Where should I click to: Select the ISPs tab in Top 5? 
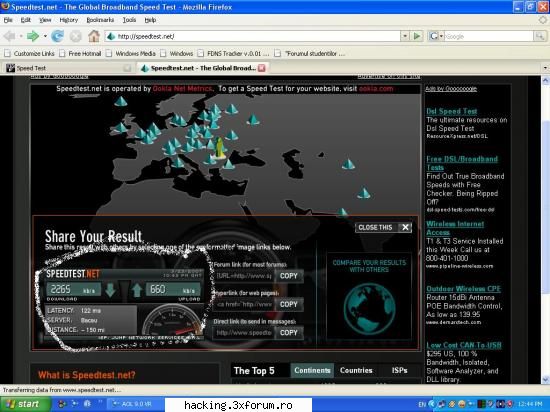(x=400, y=370)
